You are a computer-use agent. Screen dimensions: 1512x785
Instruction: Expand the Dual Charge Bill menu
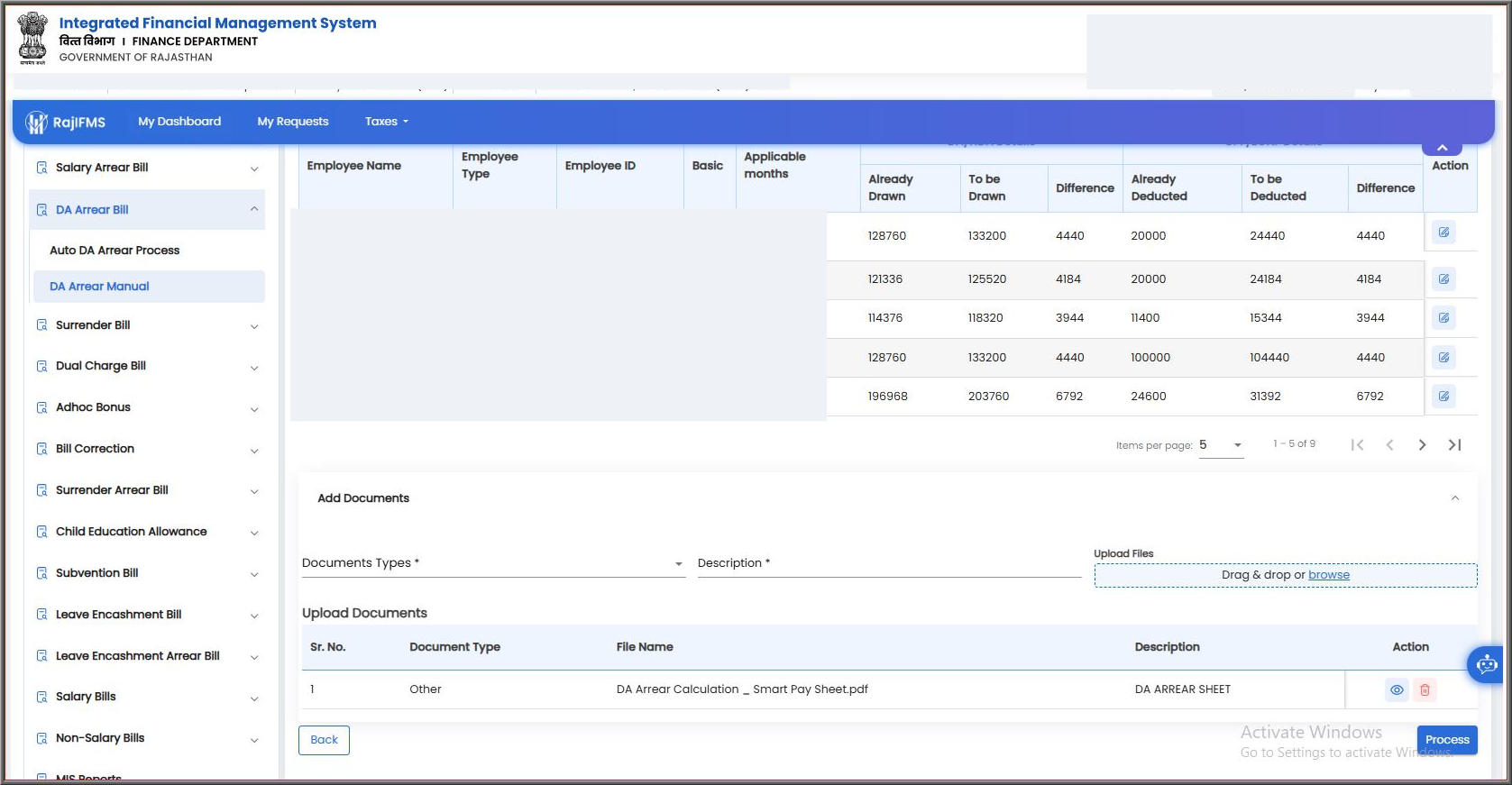coord(254,368)
